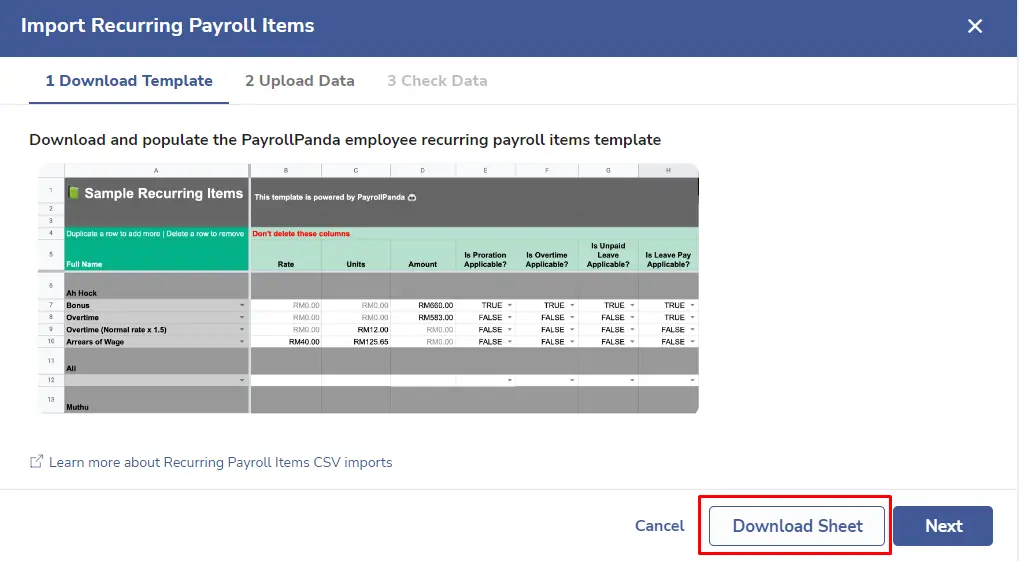Cancel the import dialog
This screenshot has width=1019, height=561.
tap(659, 526)
